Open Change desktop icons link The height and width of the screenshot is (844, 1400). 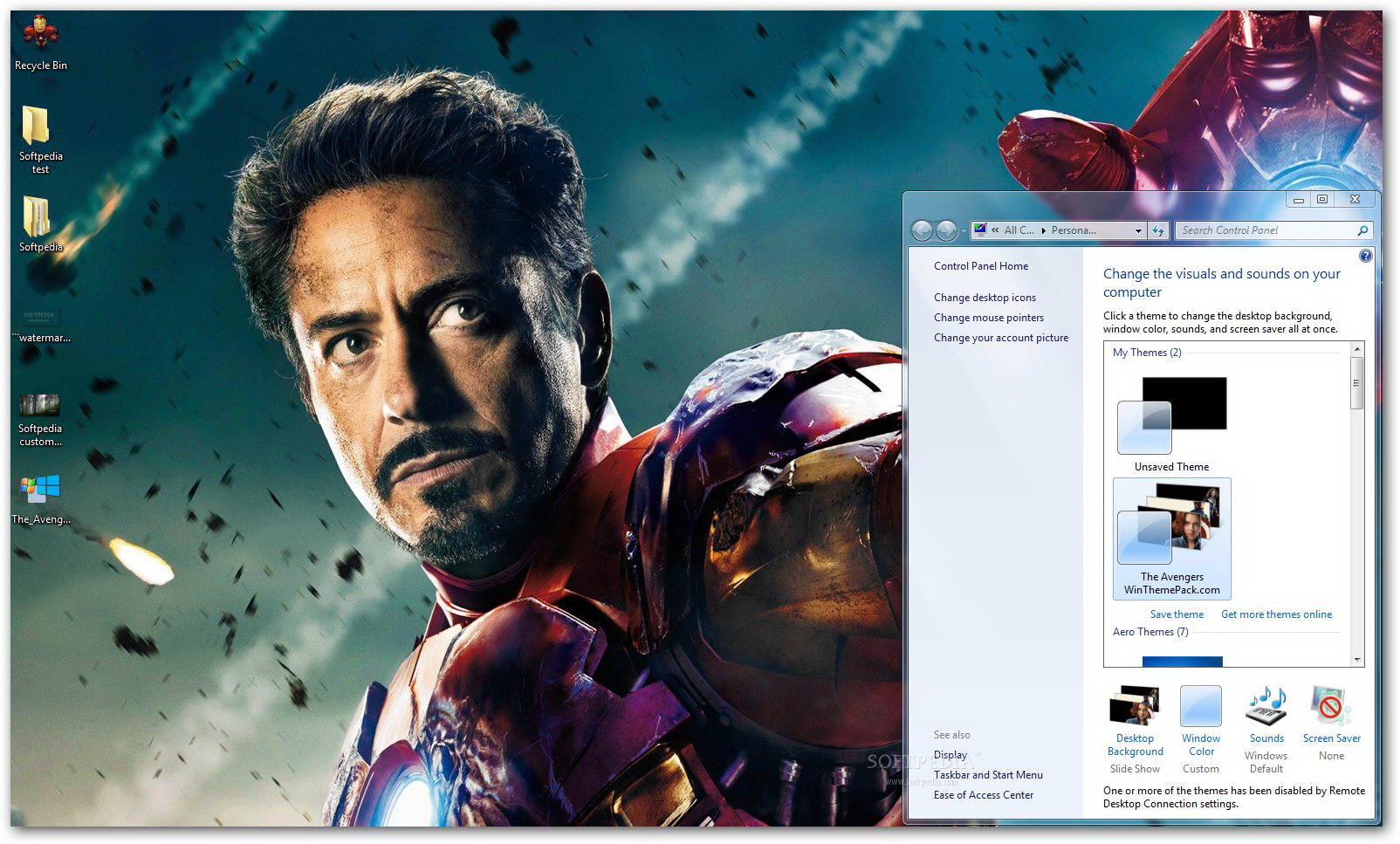point(985,298)
